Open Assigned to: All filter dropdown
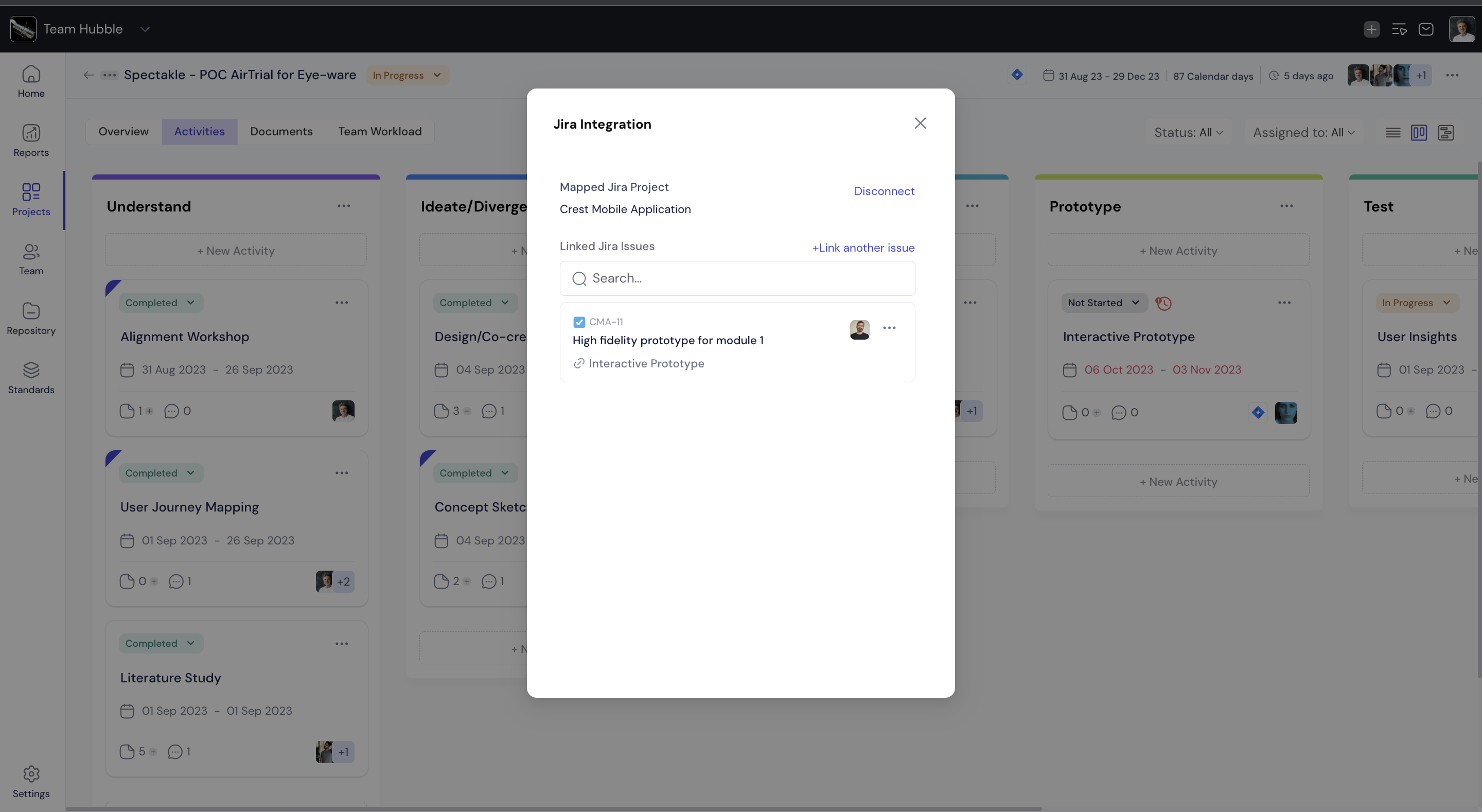Viewport: 1482px width, 812px height. [1303, 133]
